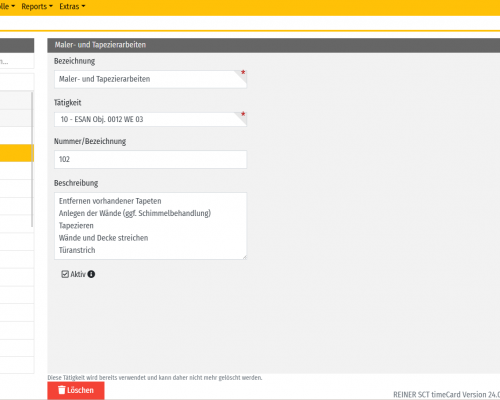This screenshot has width=500, height=400.
Task: Click the 'Maler- und Tapezierarbeiten' panel header
Action: 273,45
